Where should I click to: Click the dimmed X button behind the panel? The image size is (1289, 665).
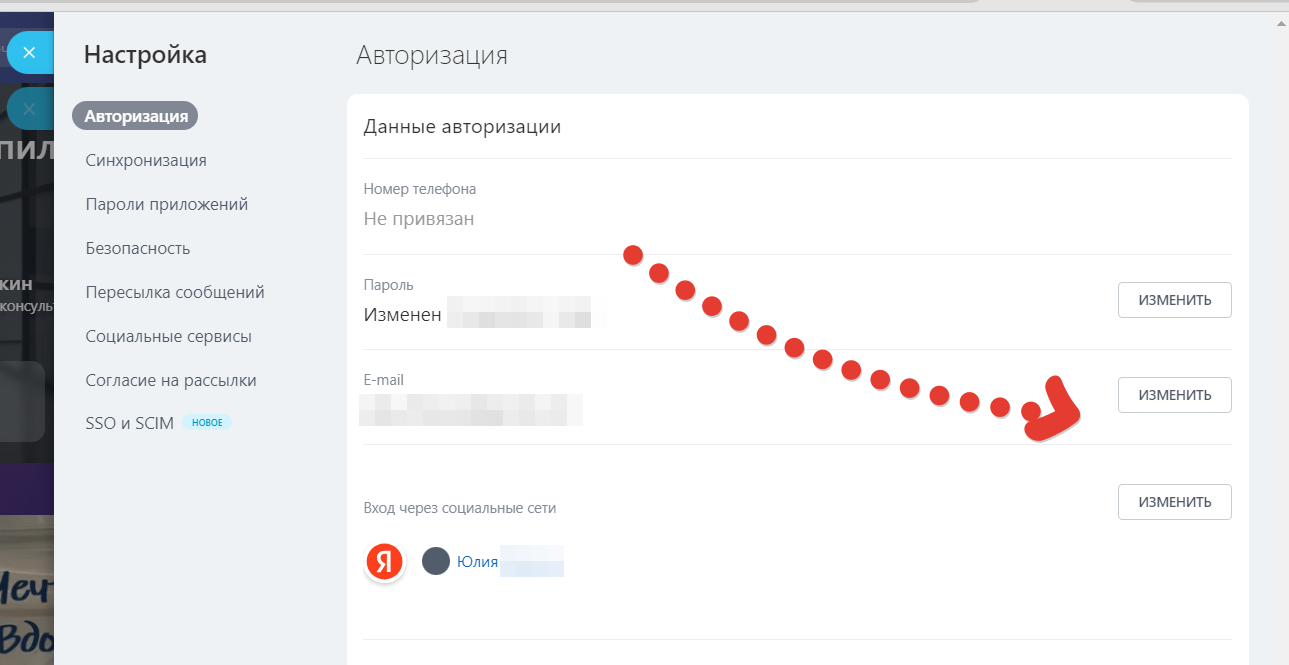[x=29, y=108]
